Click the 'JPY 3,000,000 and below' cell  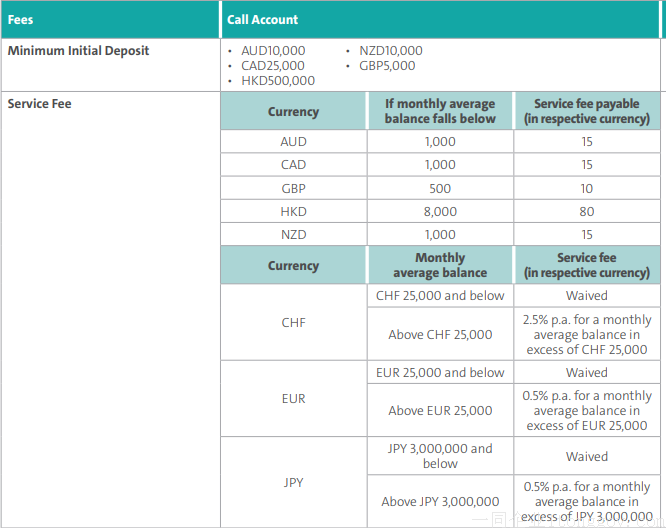(440, 456)
